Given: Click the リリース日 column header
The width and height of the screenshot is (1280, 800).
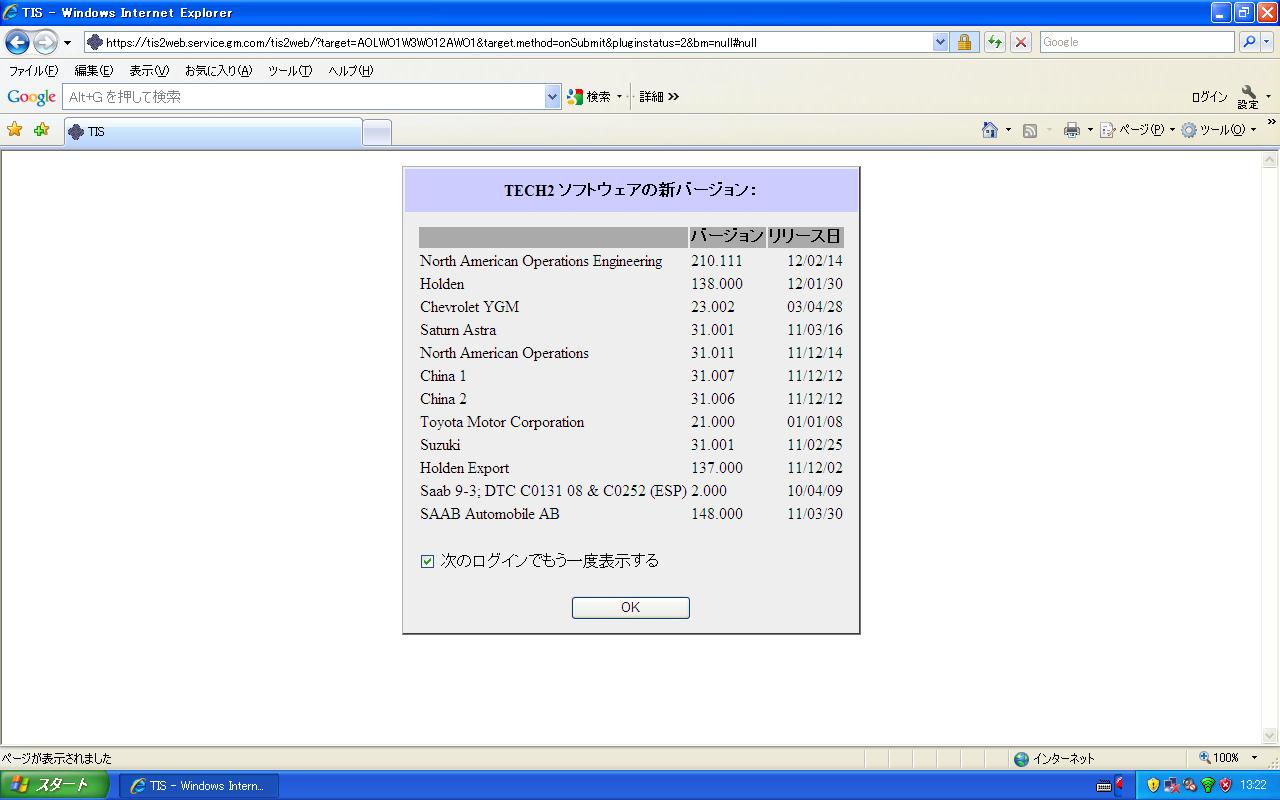Looking at the screenshot, I should (805, 237).
